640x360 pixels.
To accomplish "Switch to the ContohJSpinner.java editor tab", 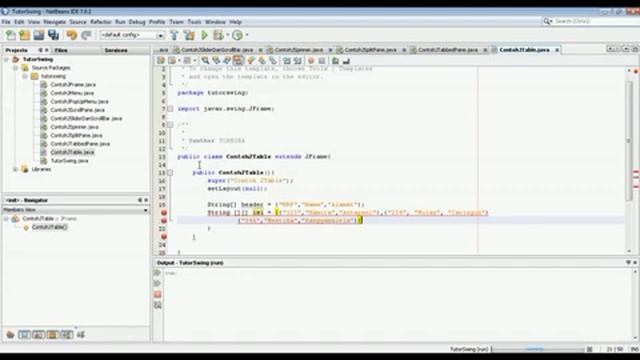I will coord(298,50).
